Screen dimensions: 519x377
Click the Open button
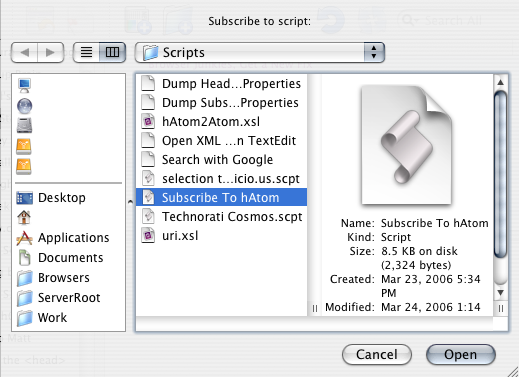(461, 354)
